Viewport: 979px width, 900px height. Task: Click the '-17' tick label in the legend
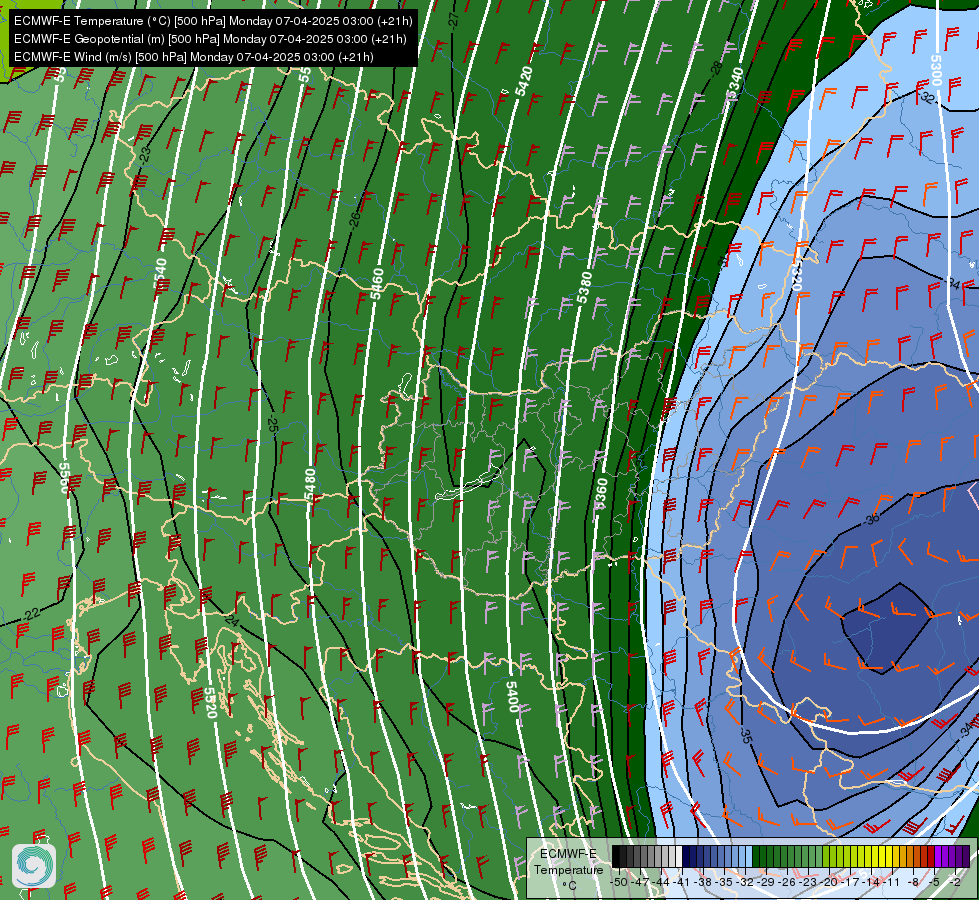[x=850, y=883]
